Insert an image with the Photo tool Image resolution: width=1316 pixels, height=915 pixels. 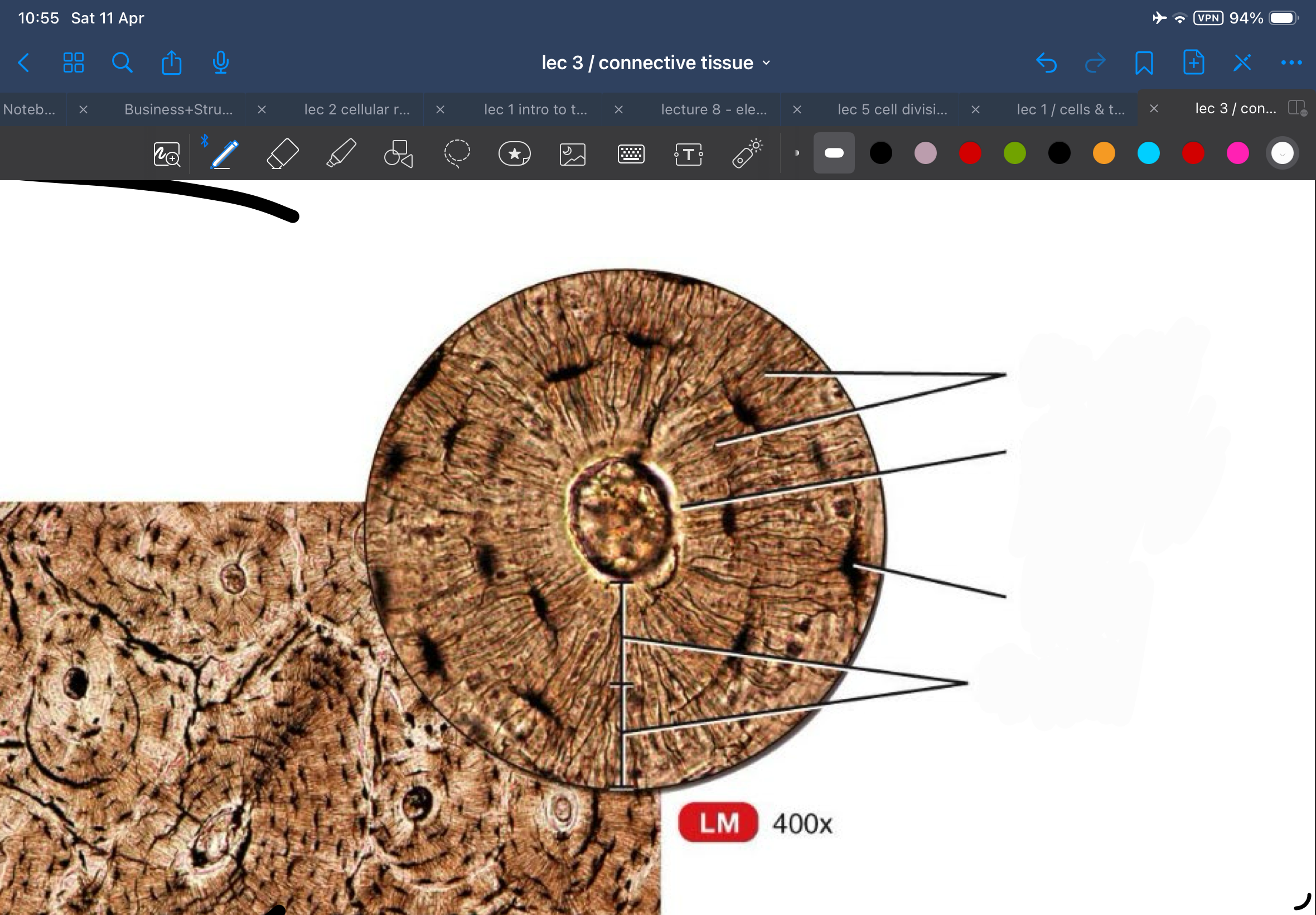point(572,153)
